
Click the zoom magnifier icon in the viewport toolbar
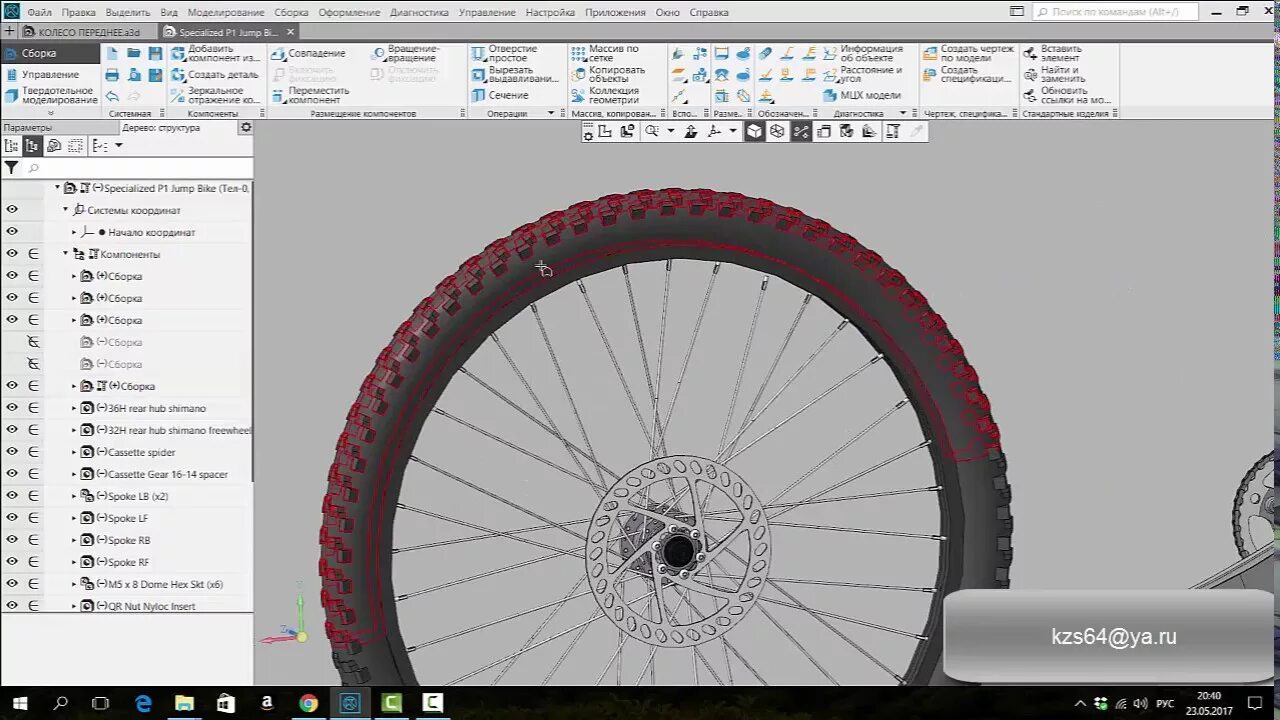tap(652, 131)
